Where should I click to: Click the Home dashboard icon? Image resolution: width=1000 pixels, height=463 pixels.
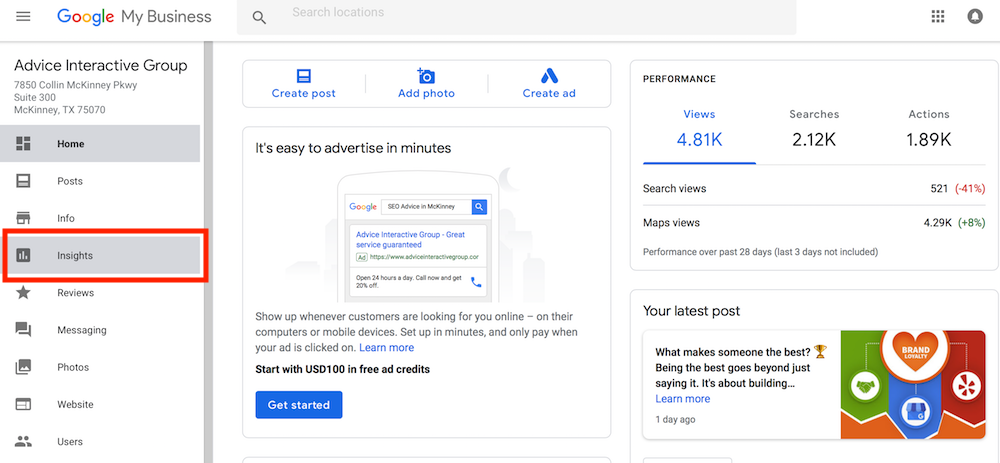tap(23, 143)
